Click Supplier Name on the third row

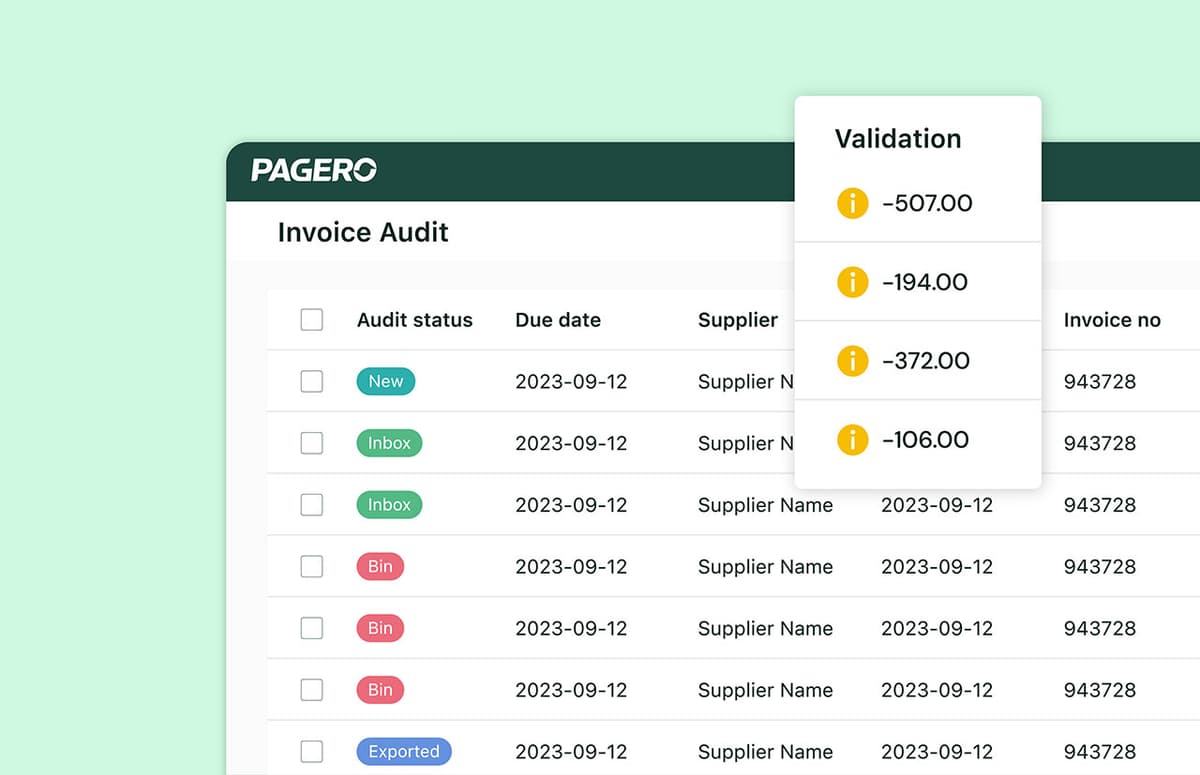[x=765, y=505]
